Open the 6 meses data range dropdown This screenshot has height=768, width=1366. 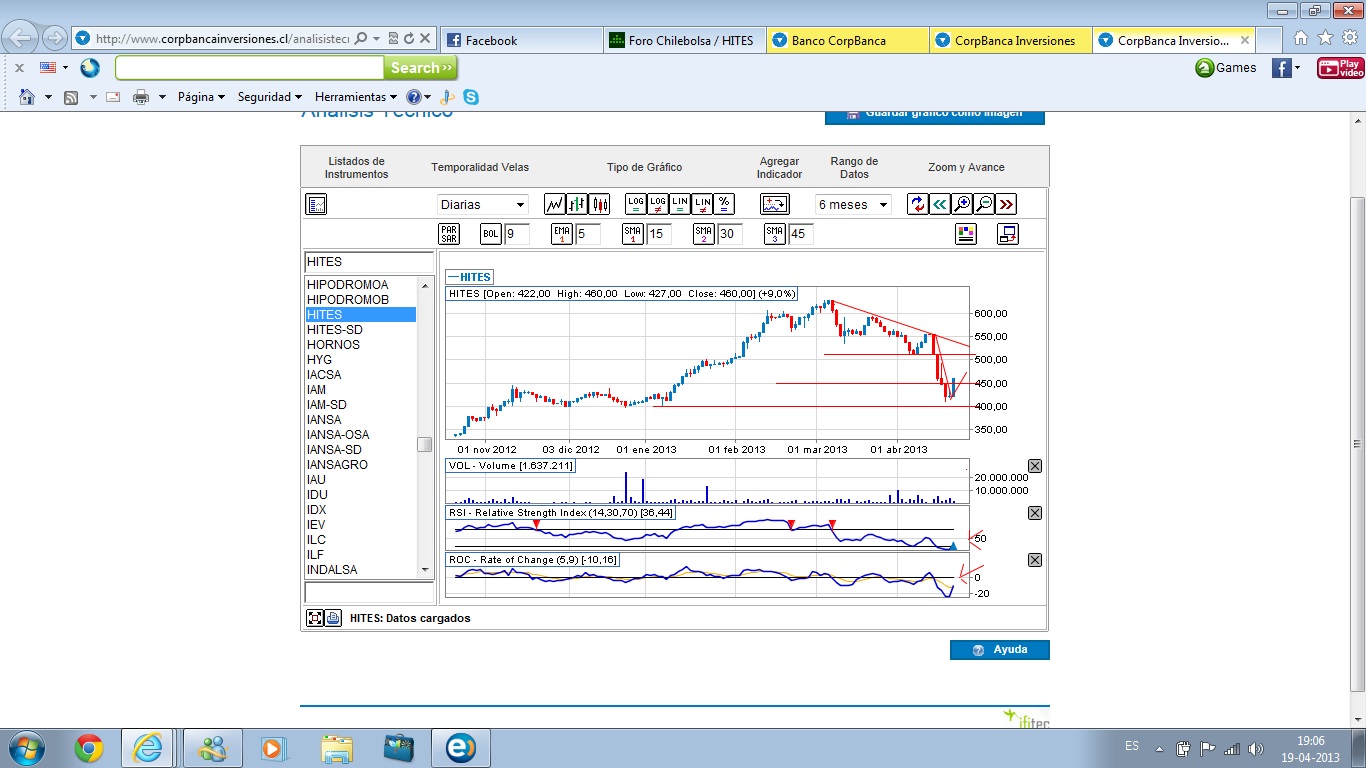pyautogui.click(x=853, y=204)
